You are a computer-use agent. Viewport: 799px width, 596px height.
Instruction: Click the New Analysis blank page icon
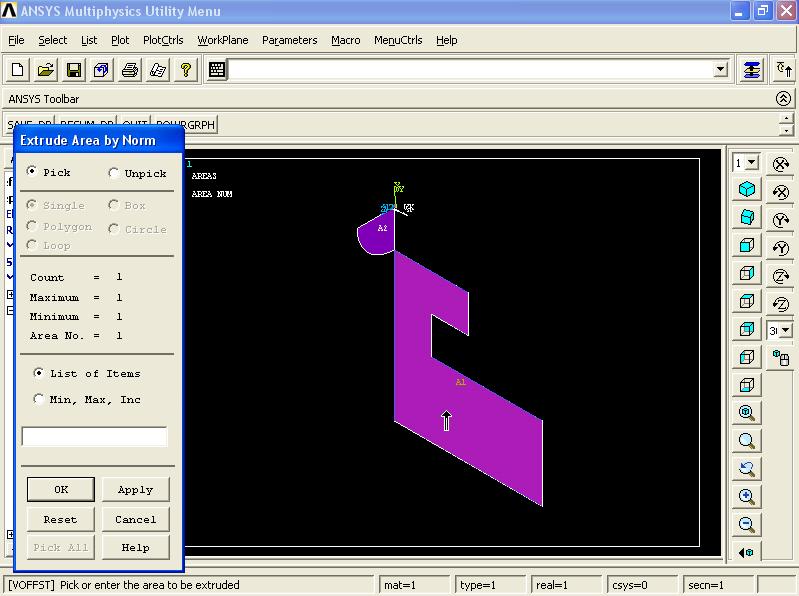(x=17, y=70)
